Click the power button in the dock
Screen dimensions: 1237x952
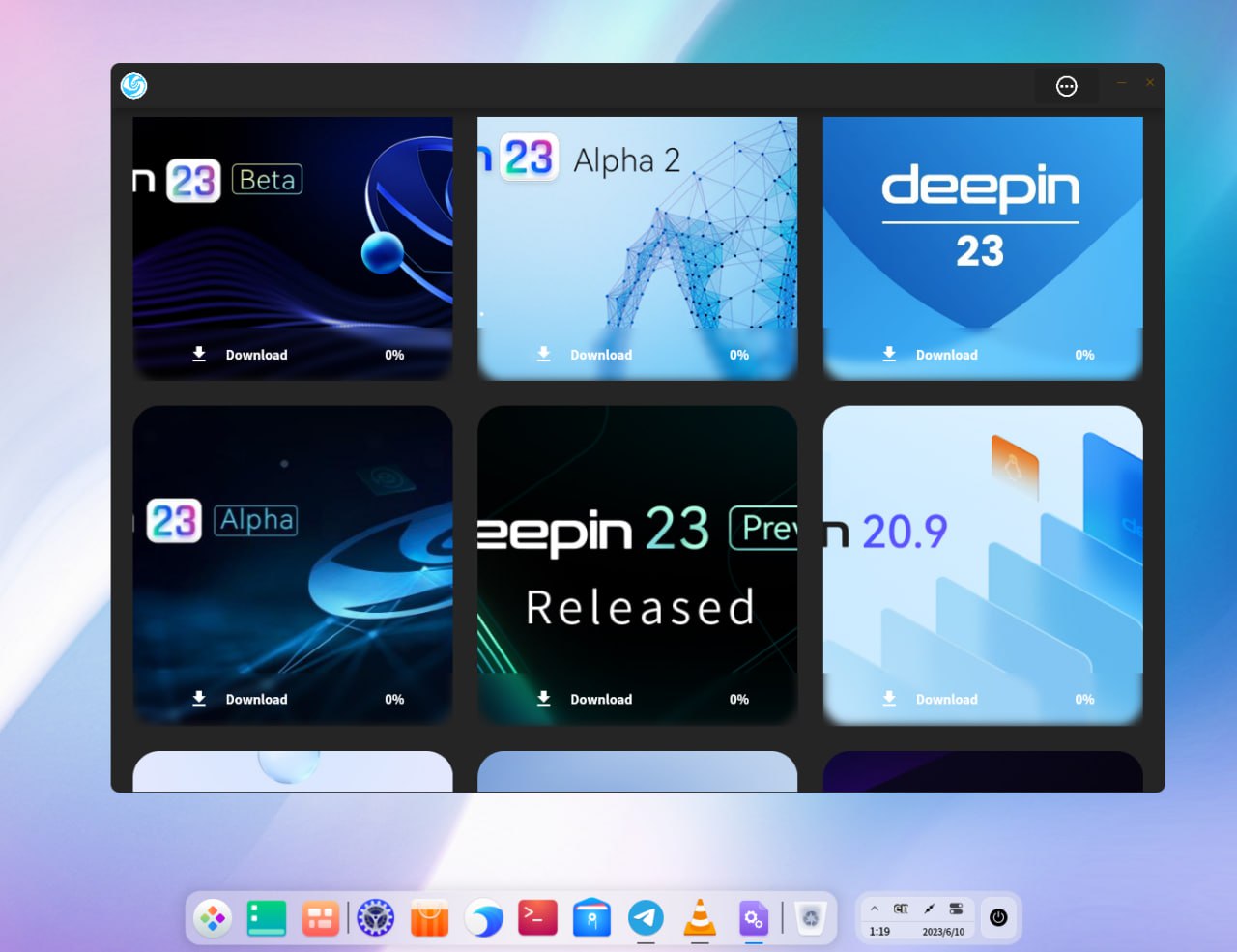pos(999,917)
